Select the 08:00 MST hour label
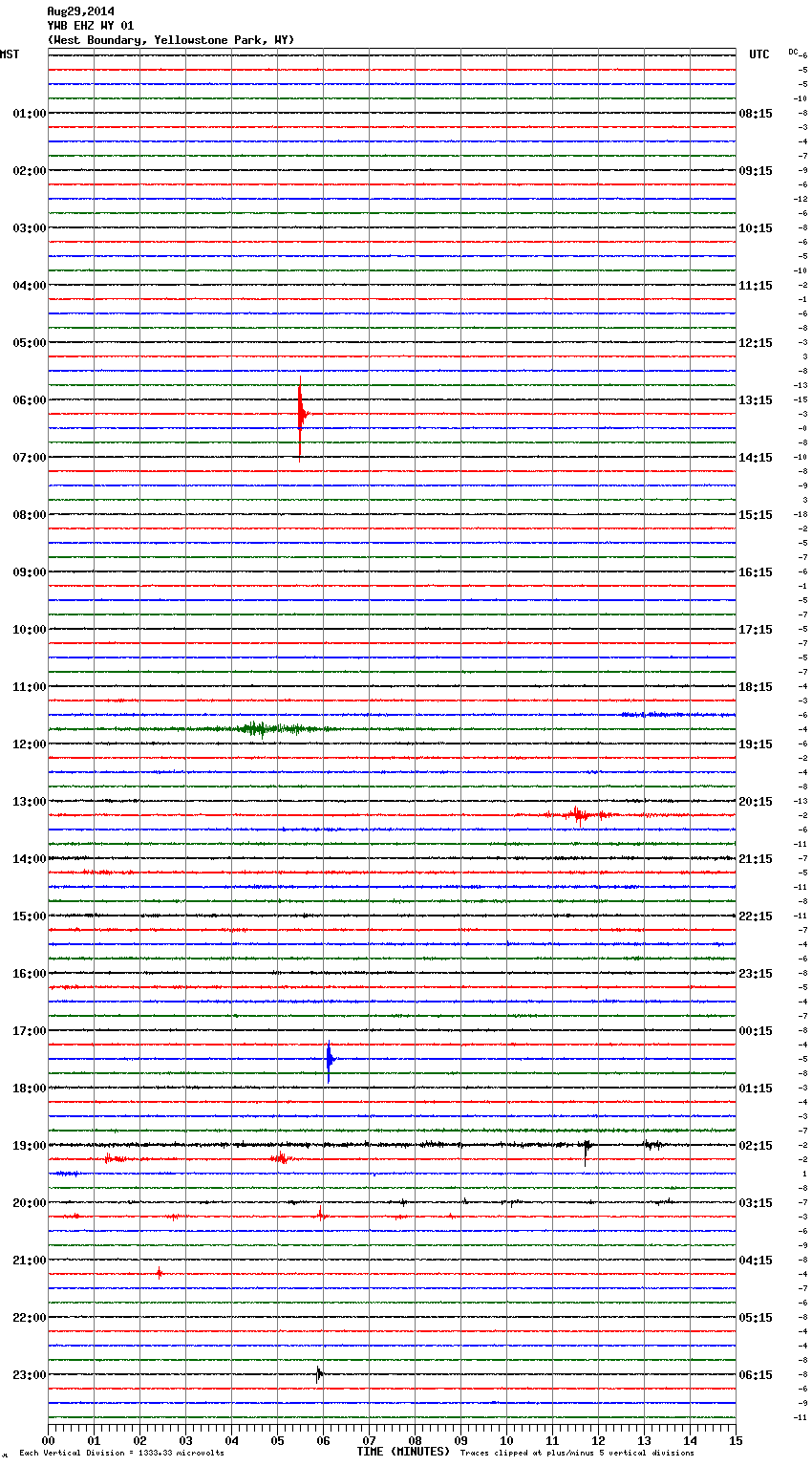 pyautogui.click(x=30, y=515)
